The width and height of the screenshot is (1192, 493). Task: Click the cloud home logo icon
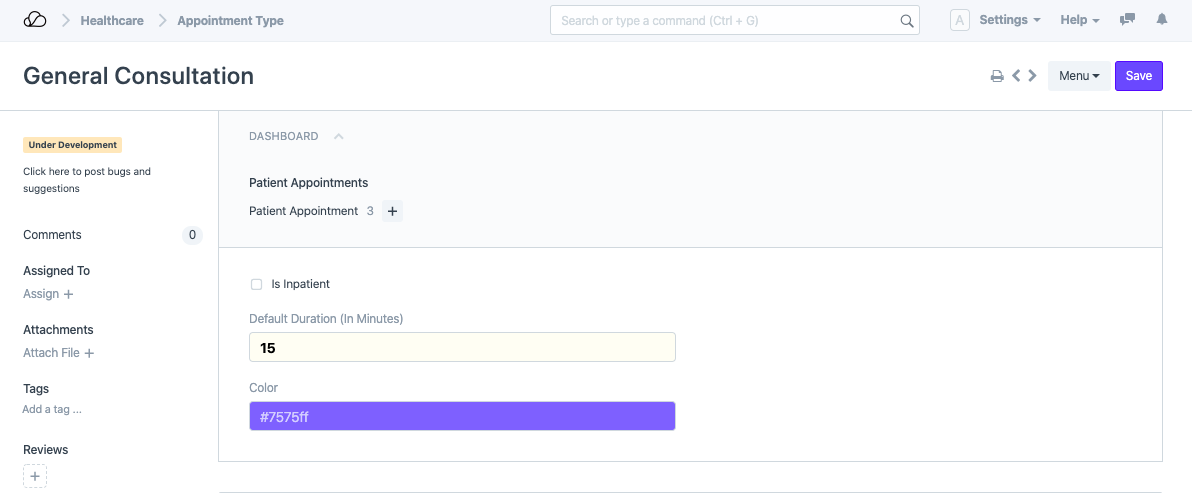(x=35, y=20)
